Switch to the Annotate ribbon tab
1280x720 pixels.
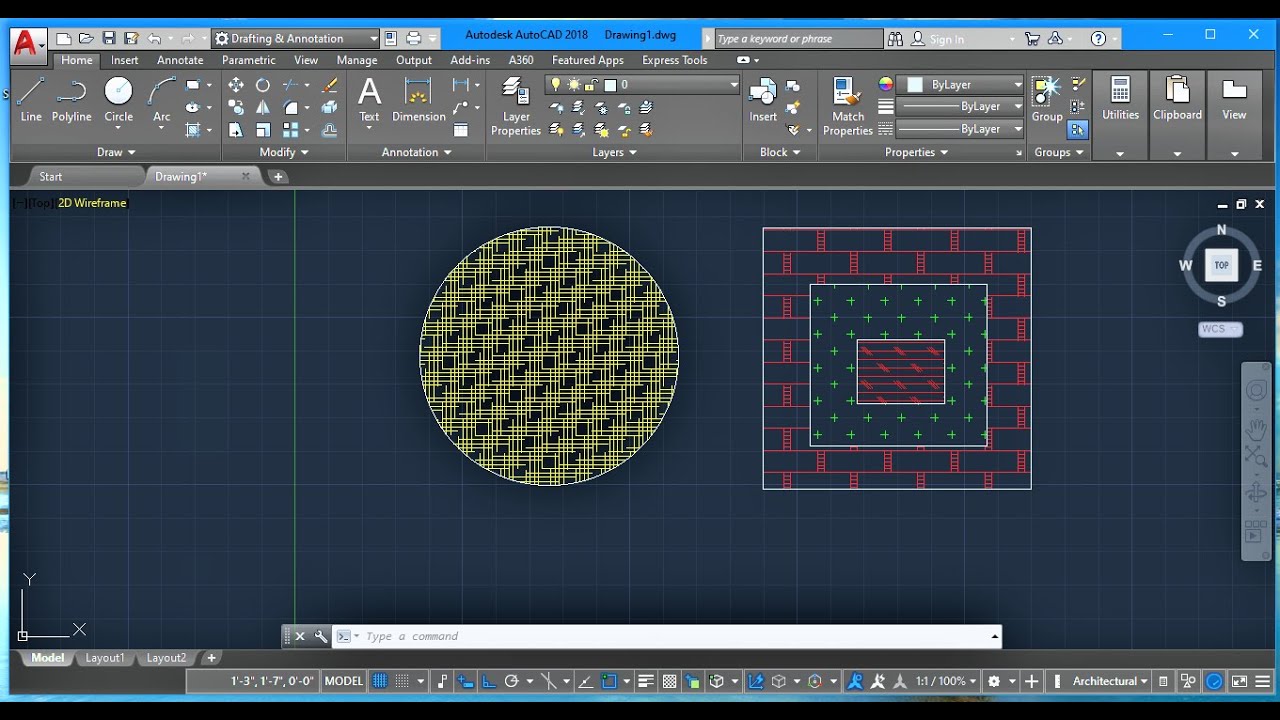tap(180, 60)
